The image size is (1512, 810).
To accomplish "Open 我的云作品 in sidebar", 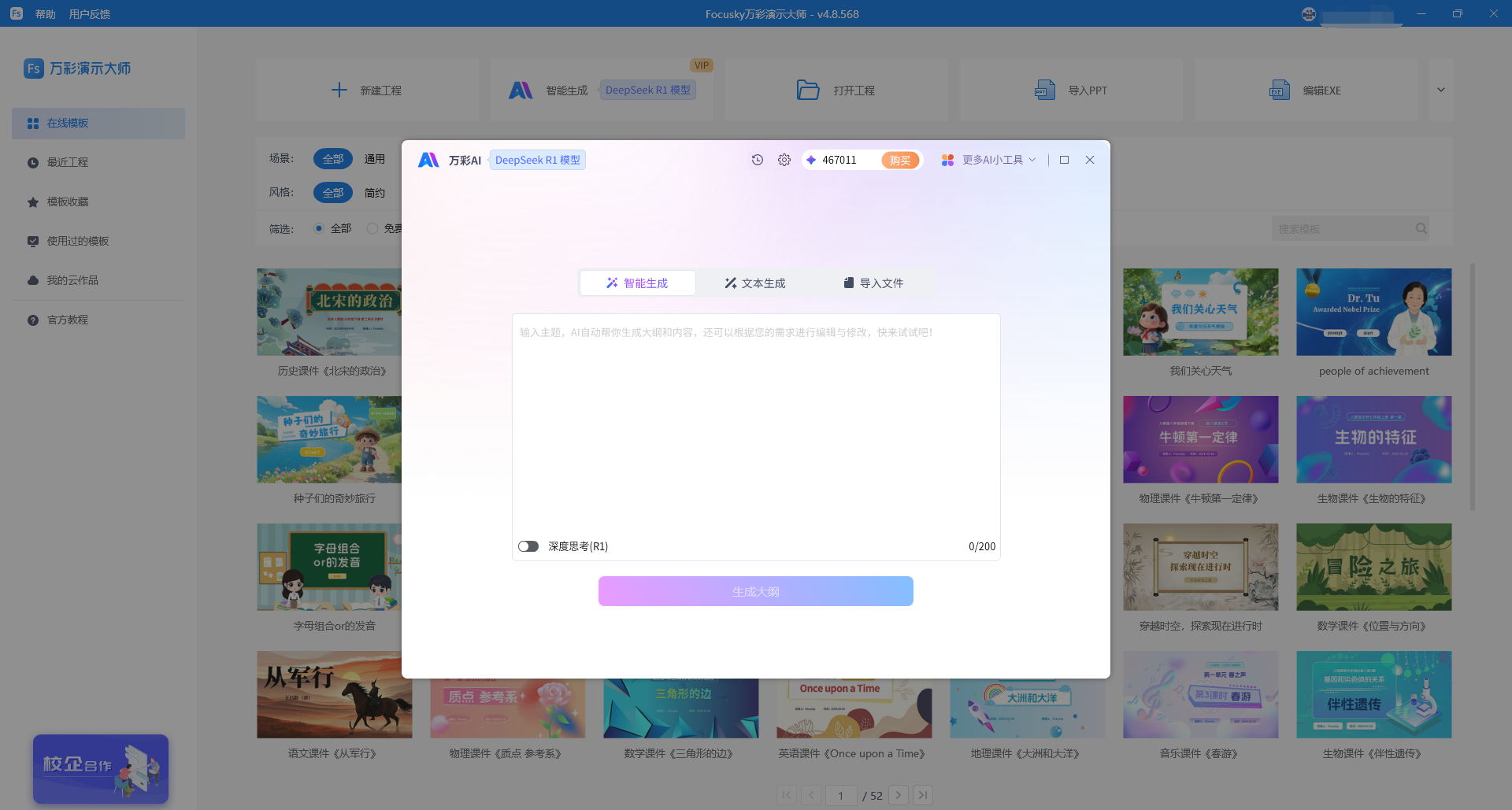I will [x=98, y=281].
